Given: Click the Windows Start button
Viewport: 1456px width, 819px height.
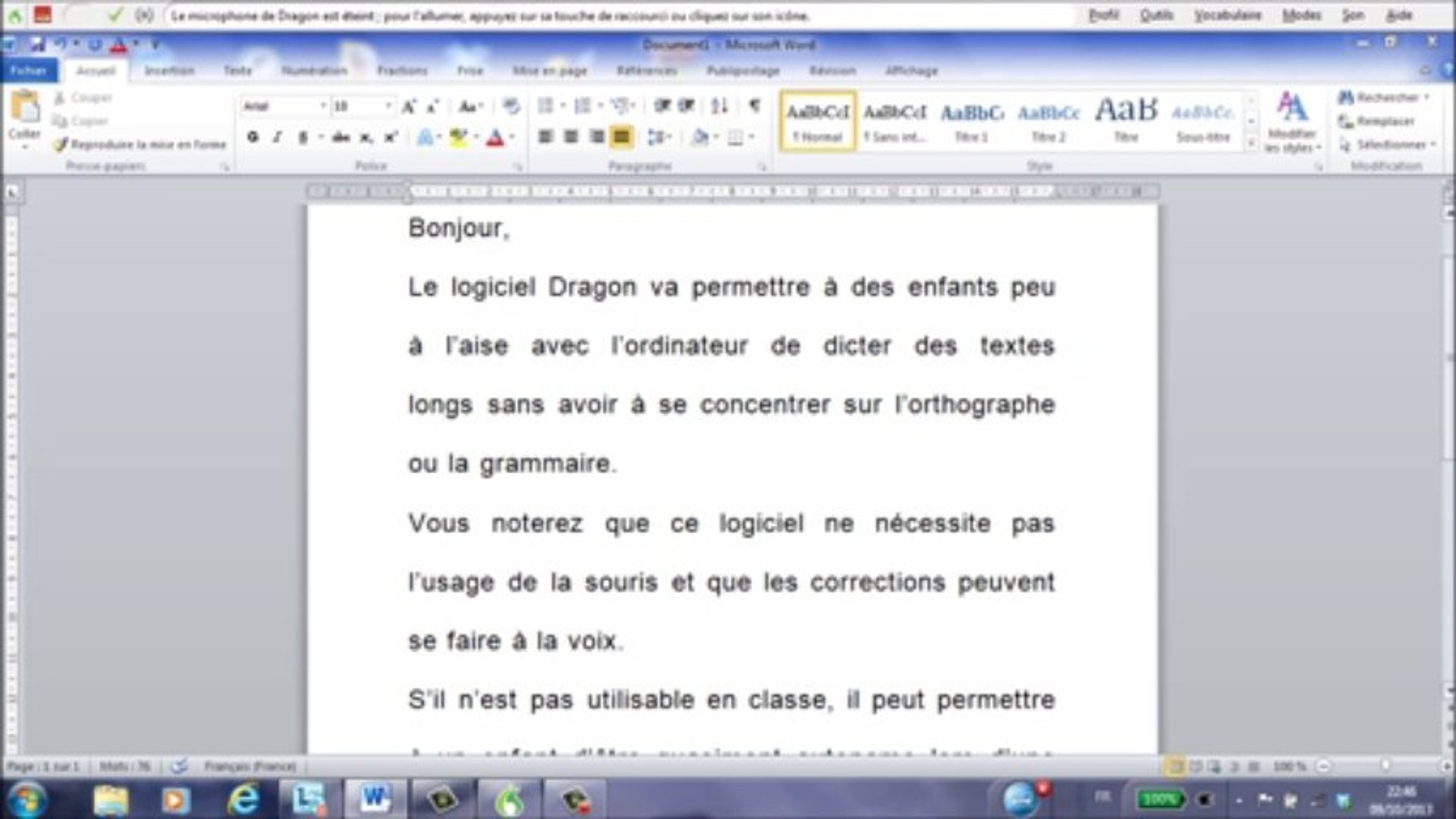Looking at the screenshot, I should click(x=28, y=799).
